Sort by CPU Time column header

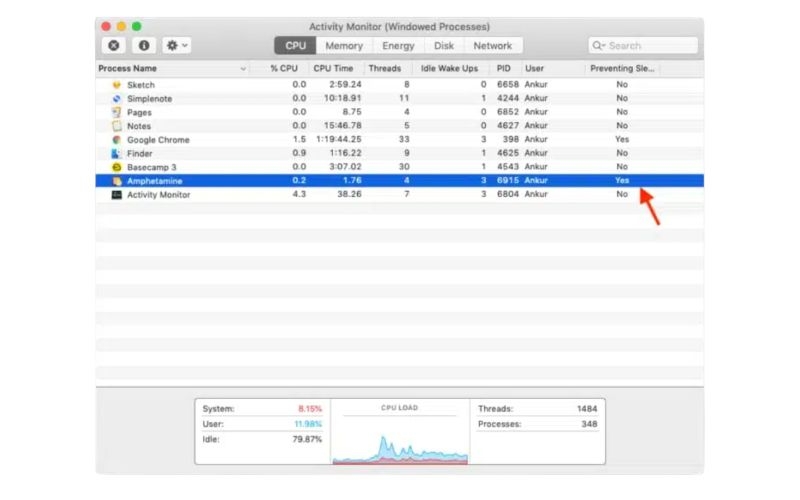(x=333, y=68)
